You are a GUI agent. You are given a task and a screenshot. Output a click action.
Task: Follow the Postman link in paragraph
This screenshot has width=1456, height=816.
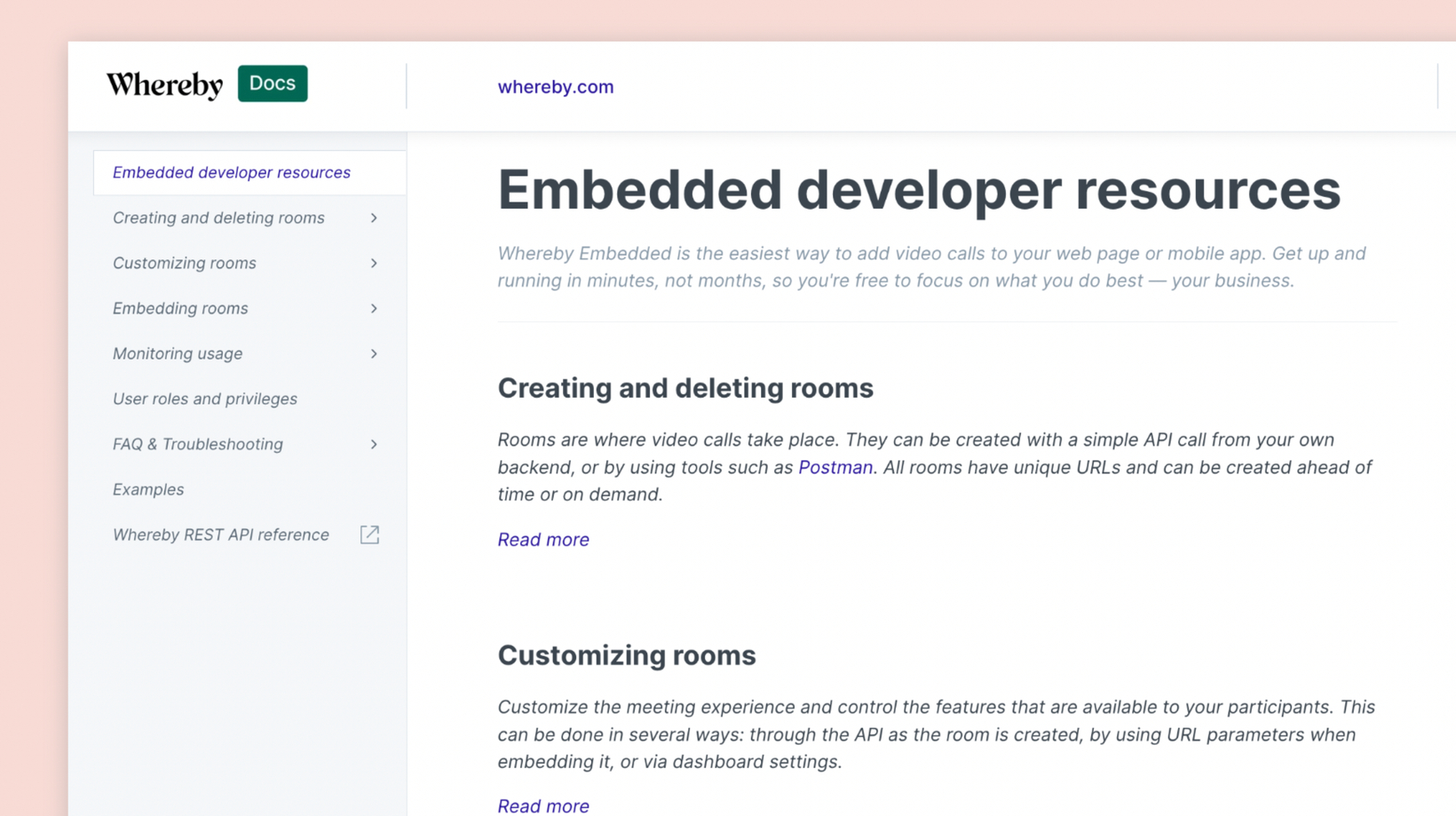(835, 467)
